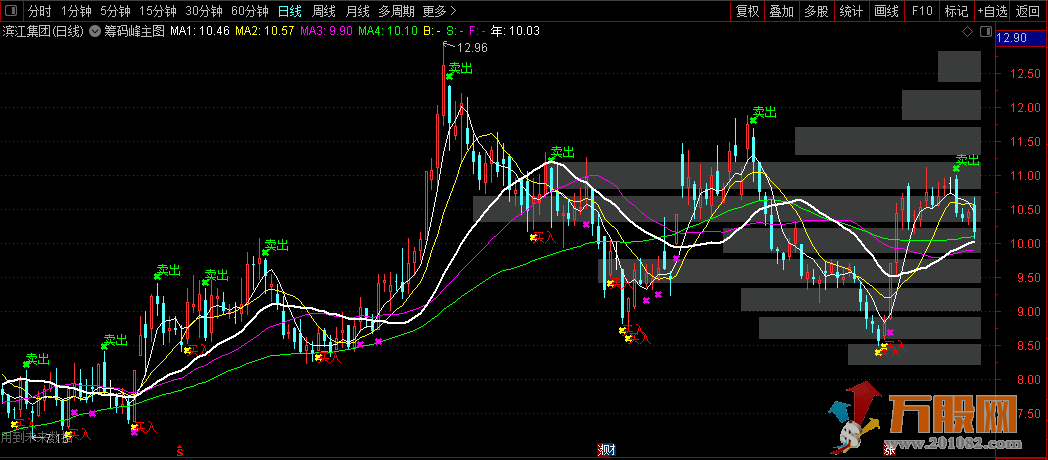
Task: Switch to the 月线 monthly tab
Action: coord(358,11)
